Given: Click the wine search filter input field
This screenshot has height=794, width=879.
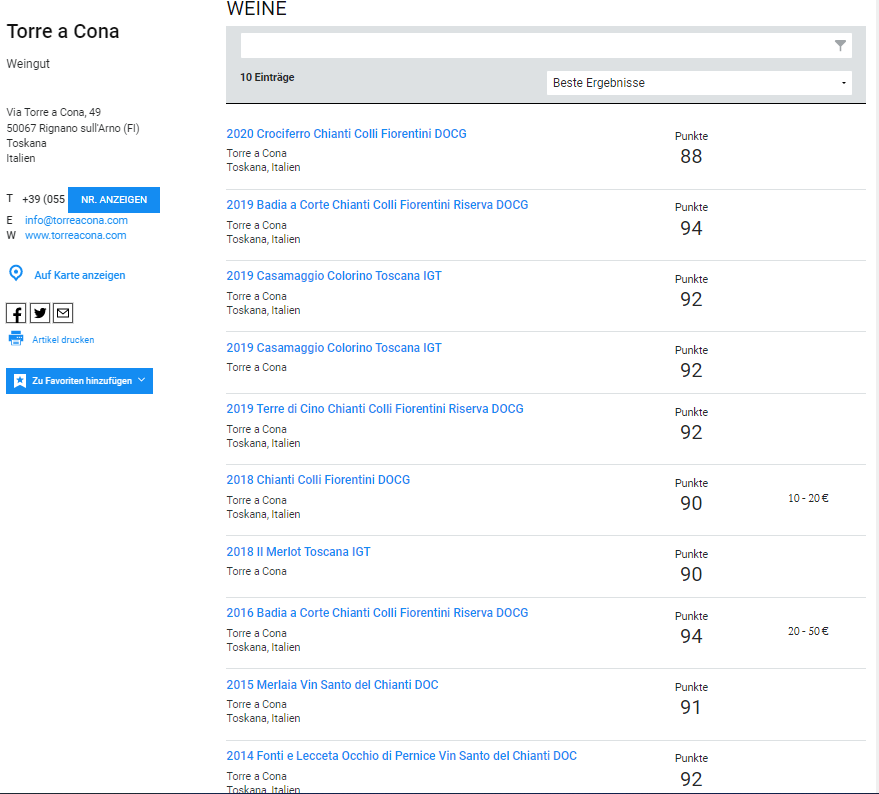Looking at the screenshot, I should point(547,45).
